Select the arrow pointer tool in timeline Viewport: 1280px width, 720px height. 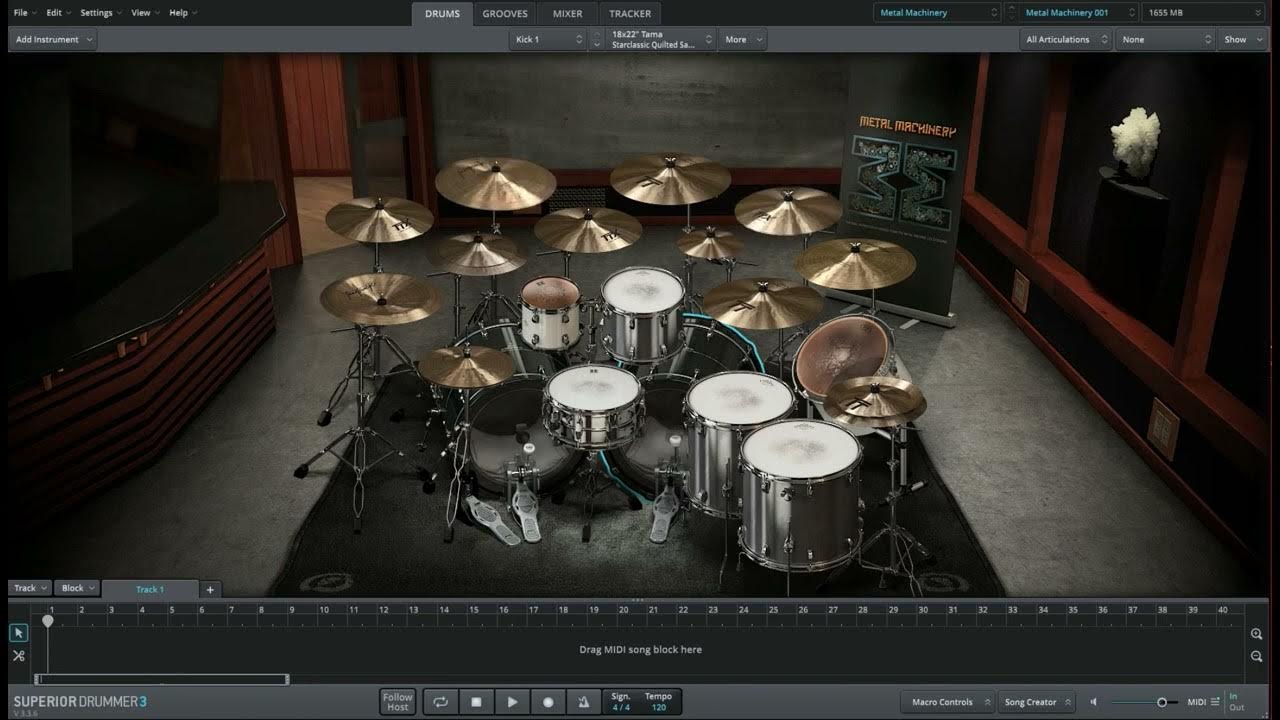(x=18, y=633)
